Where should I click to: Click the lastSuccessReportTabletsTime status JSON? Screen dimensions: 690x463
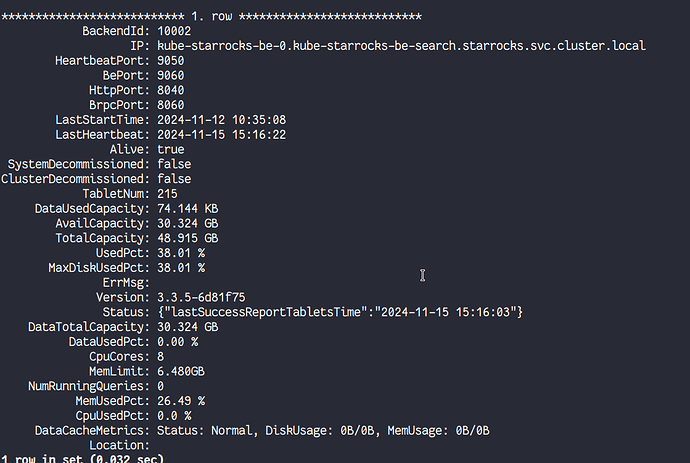340,312
